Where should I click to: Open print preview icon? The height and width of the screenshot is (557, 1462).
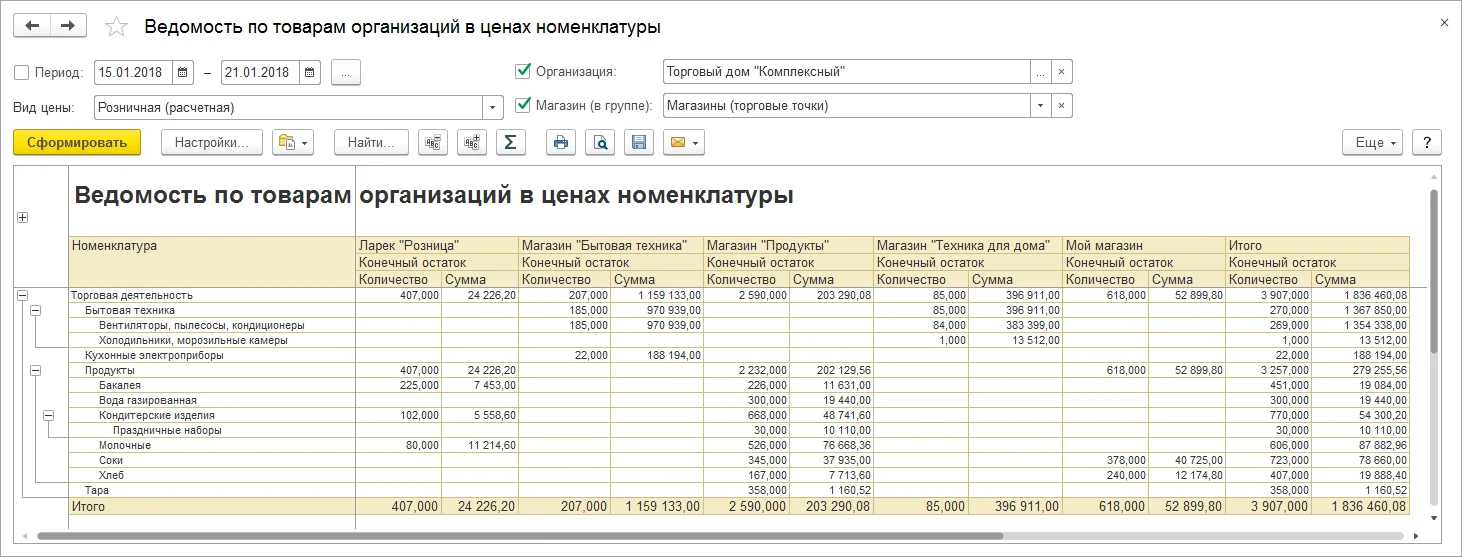(600, 143)
